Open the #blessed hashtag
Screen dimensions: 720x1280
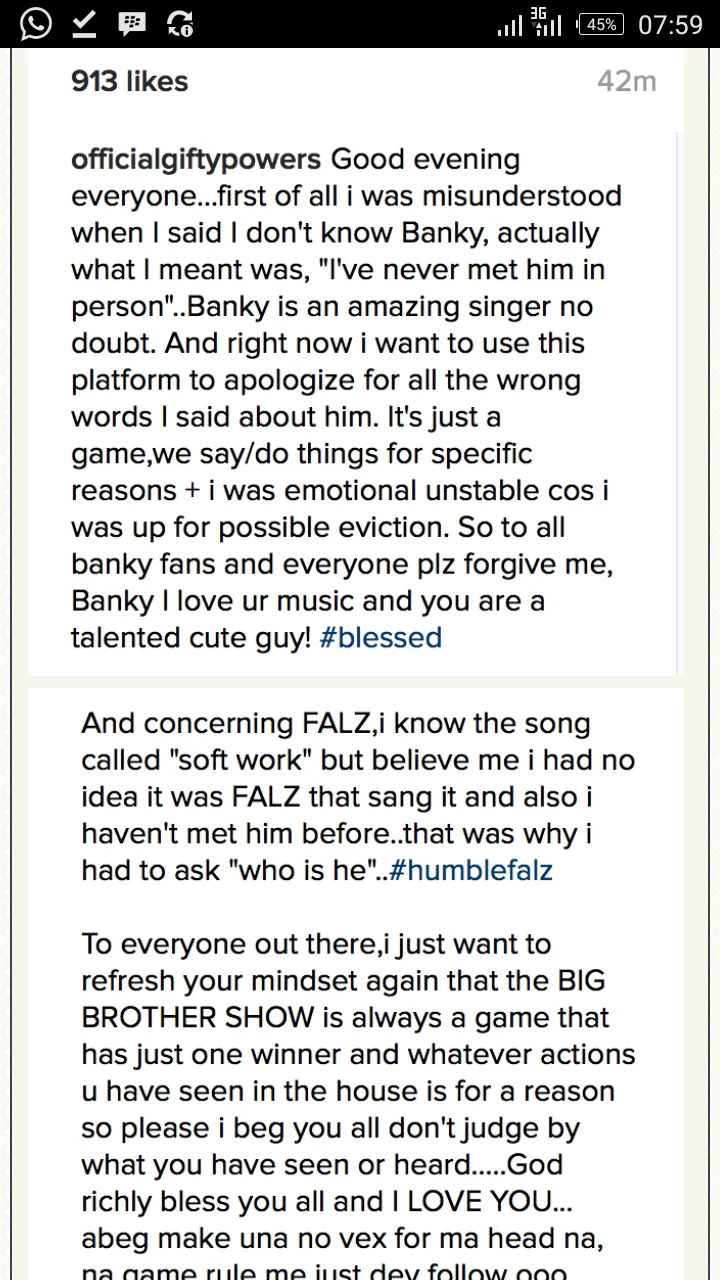tap(381, 637)
